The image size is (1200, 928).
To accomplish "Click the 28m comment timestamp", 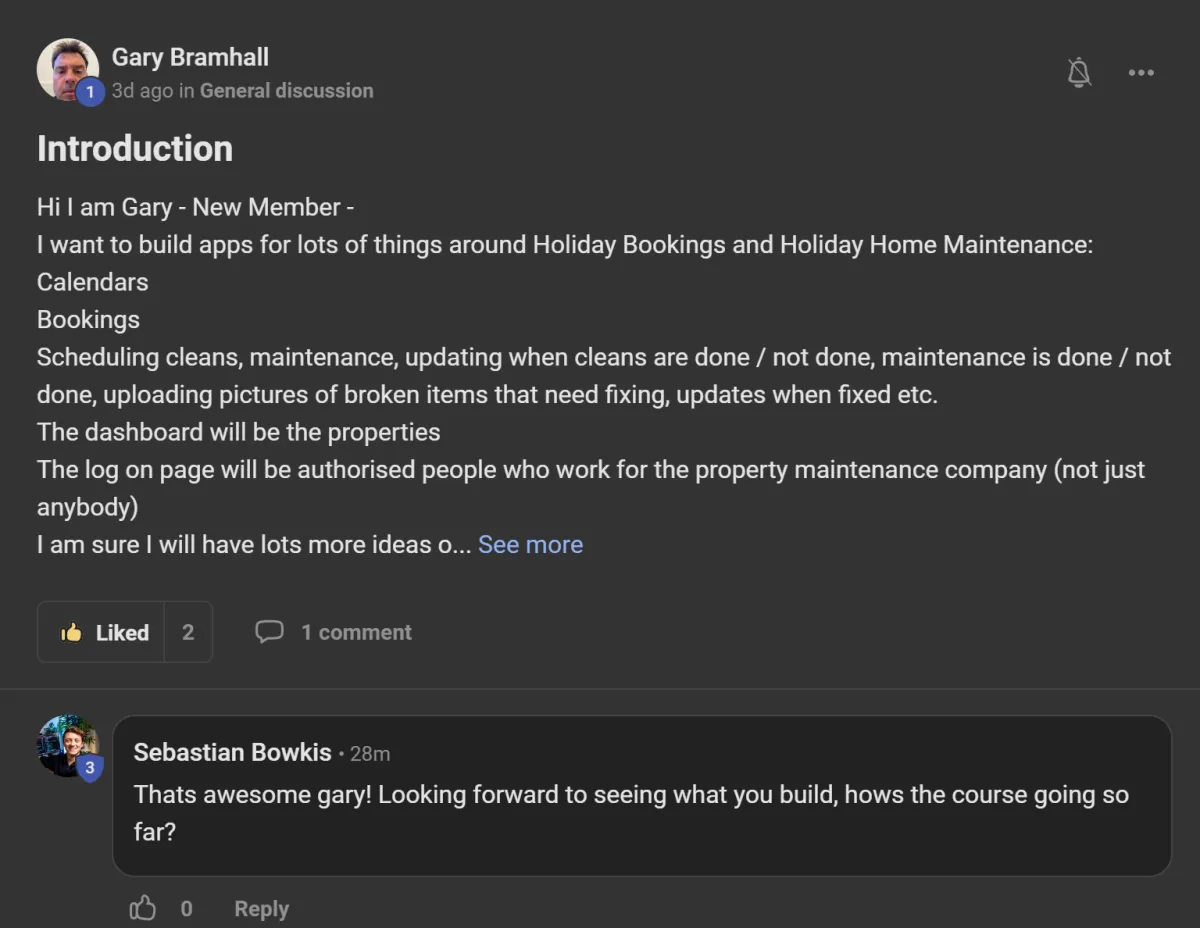I will tap(370, 754).
